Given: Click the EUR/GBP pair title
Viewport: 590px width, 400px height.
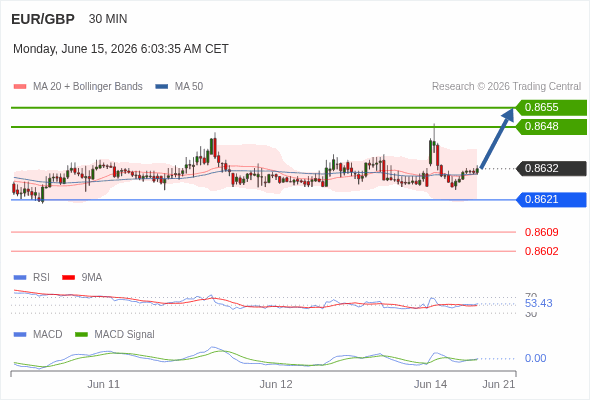Looking at the screenshot, I should [43, 19].
